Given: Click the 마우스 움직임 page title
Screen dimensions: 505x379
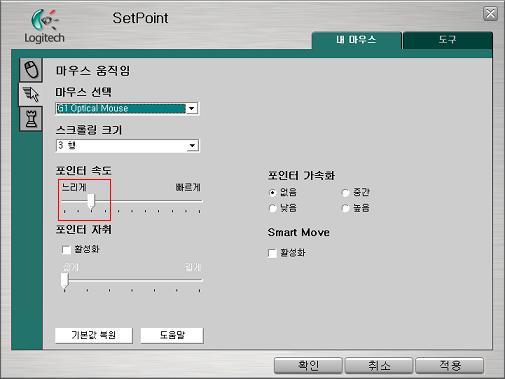Looking at the screenshot, I should tap(93, 71).
